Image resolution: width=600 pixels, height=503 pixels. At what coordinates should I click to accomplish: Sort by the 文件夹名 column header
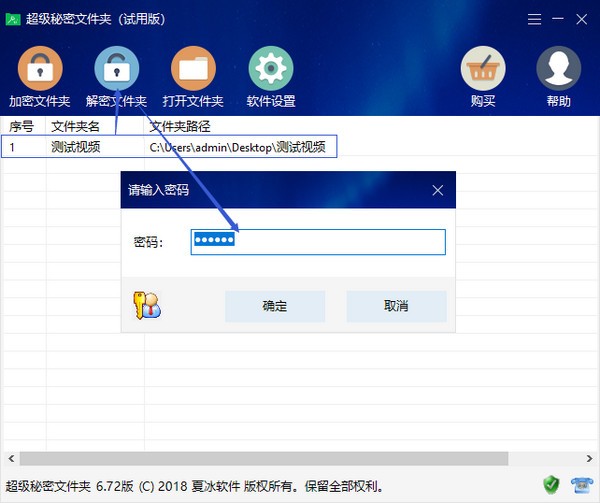(76, 127)
